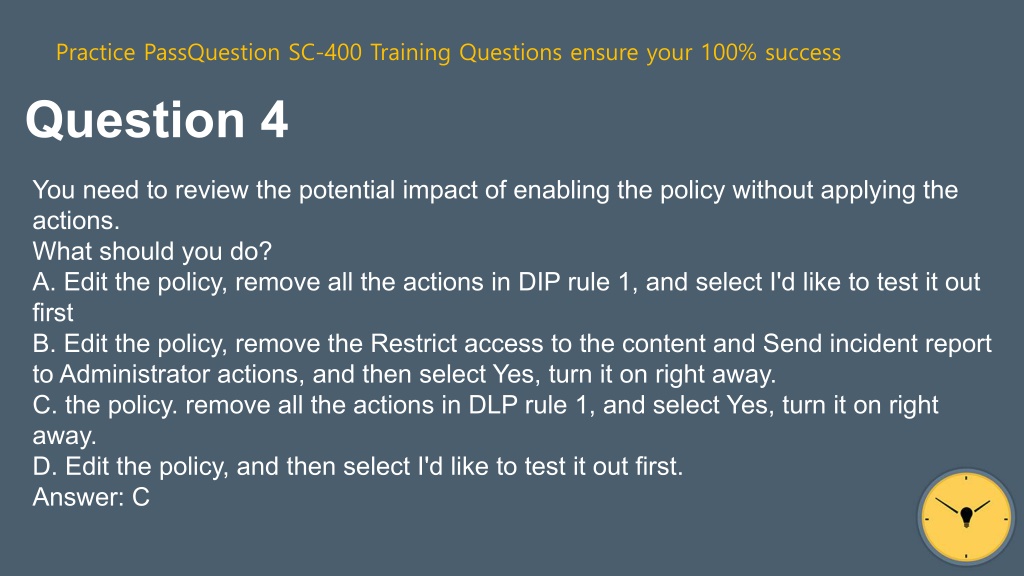Image resolution: width=1024 pixels, height=576 pixels.
Task: Click the phrase Yes, turn it on right away in option B
Action: (634, 374)
